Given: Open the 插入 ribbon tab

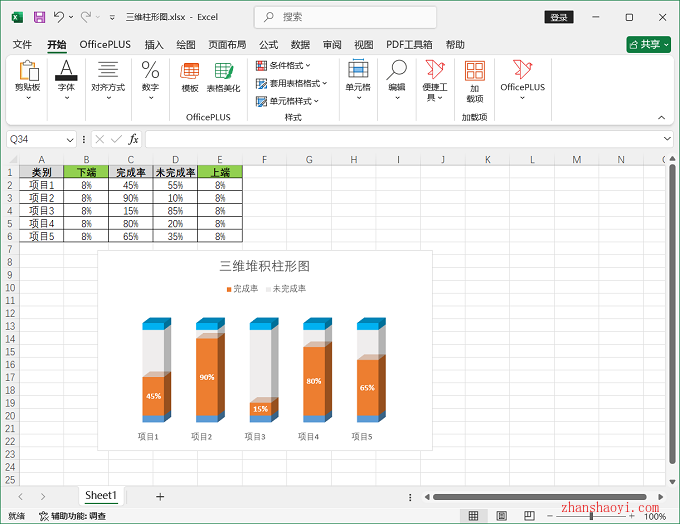Looking at the screenshot, I should [x=154, y=45].
